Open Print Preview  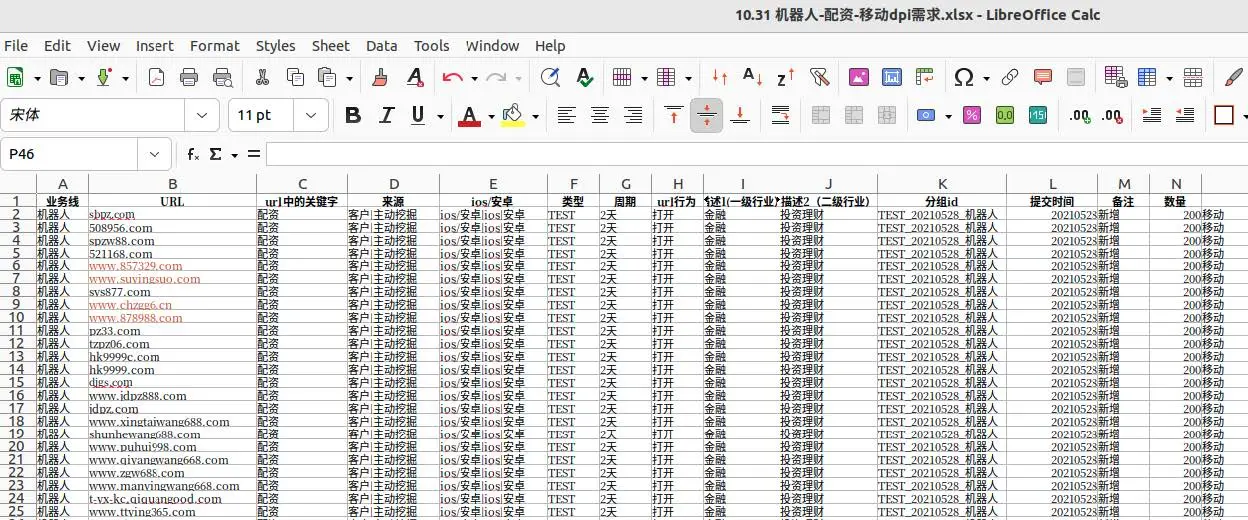click(x=223, y=77)
